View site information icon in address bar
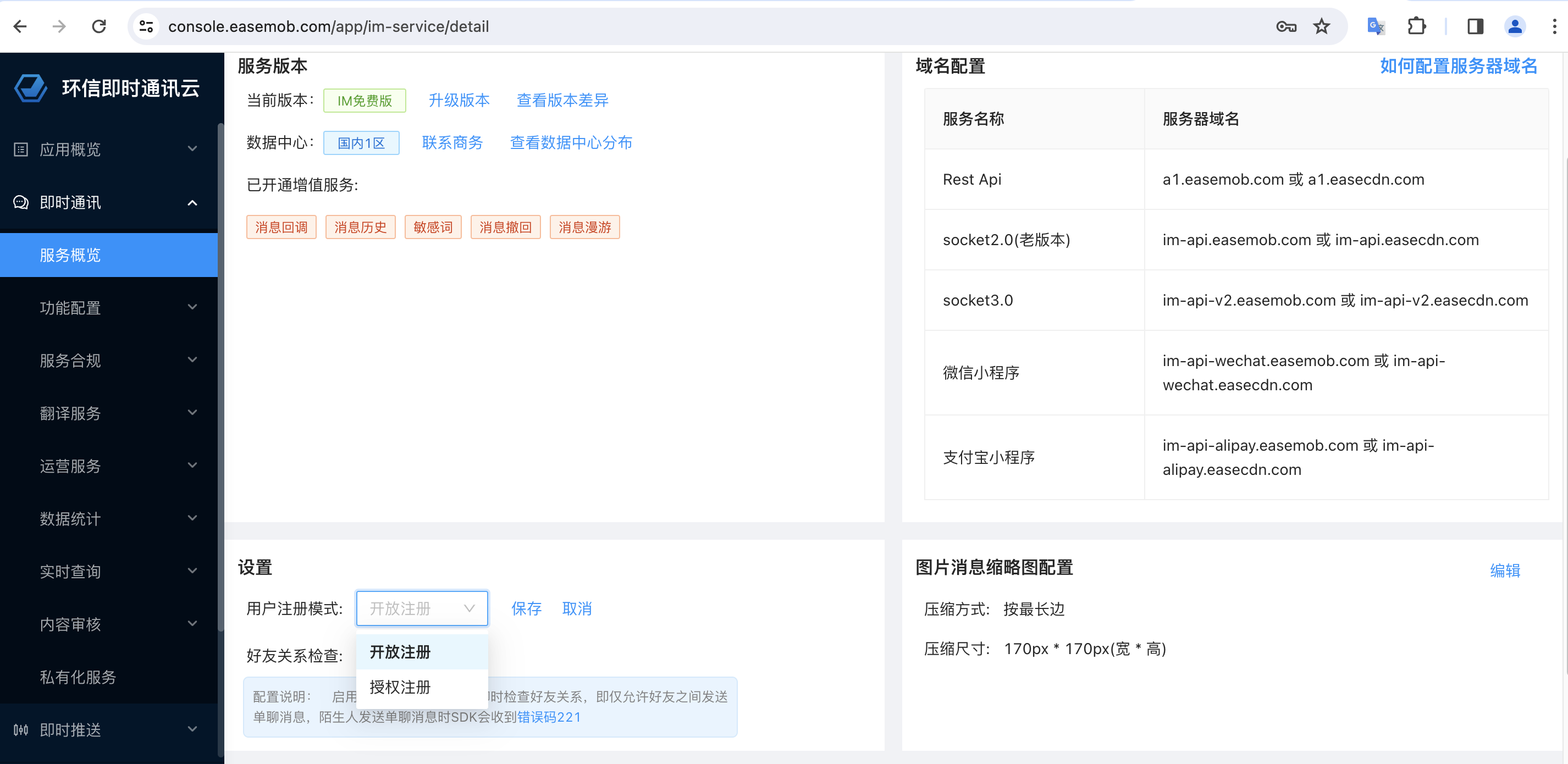Screen dimensions: 1568x764 pos(146,26)
